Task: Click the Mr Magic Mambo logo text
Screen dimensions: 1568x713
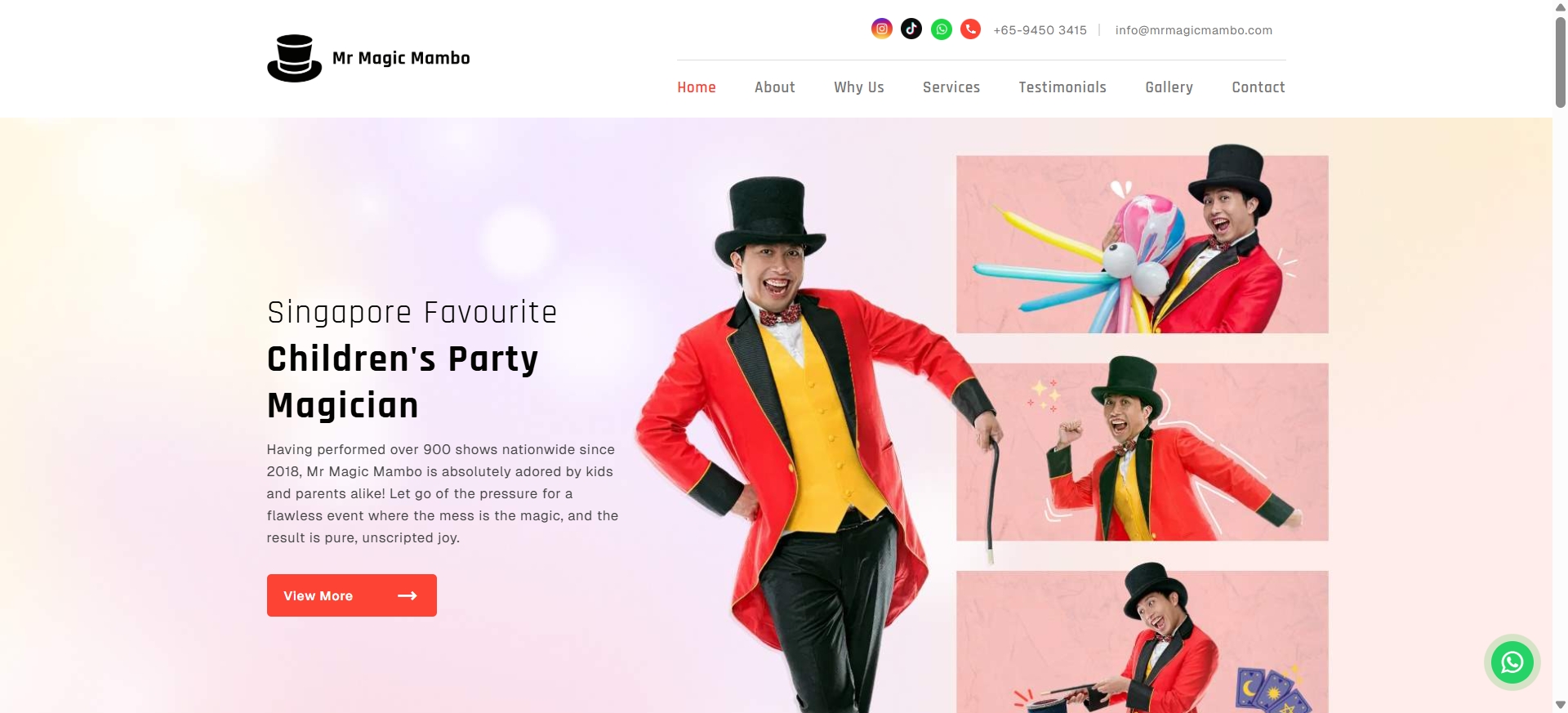Action: click(x=401, y=58)
